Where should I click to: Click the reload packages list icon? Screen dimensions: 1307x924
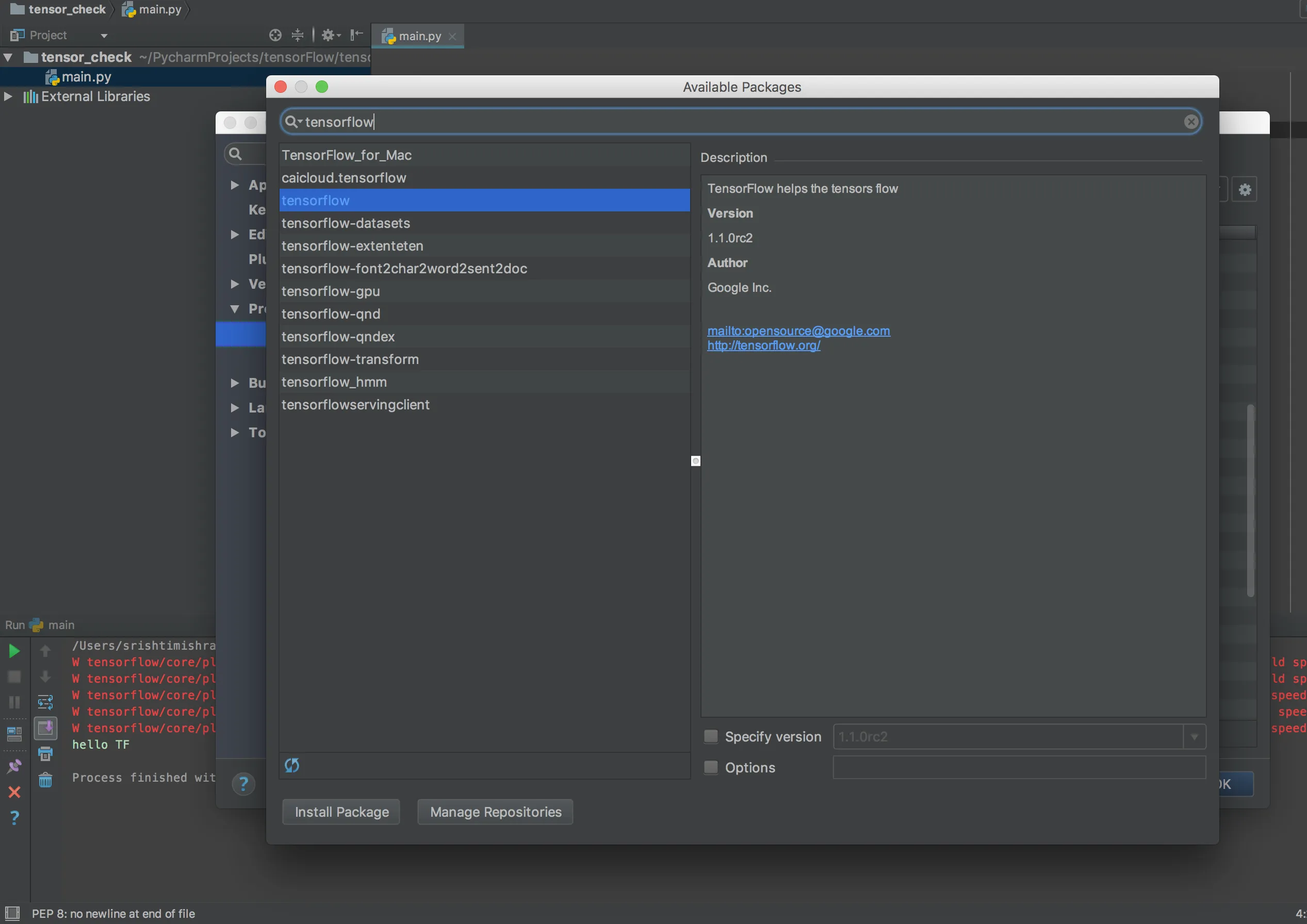[291, 765]
